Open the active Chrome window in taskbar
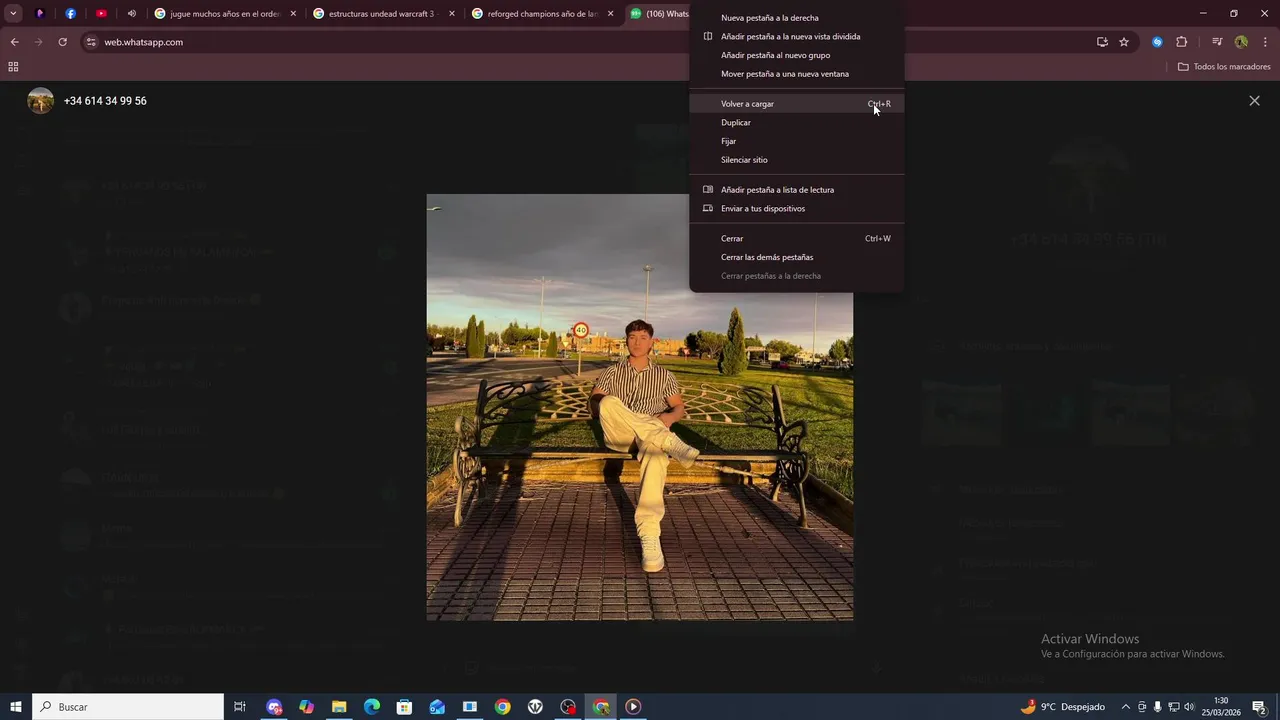The width and height of the screenshot is (1280, 720). click(x=601, y=707)
